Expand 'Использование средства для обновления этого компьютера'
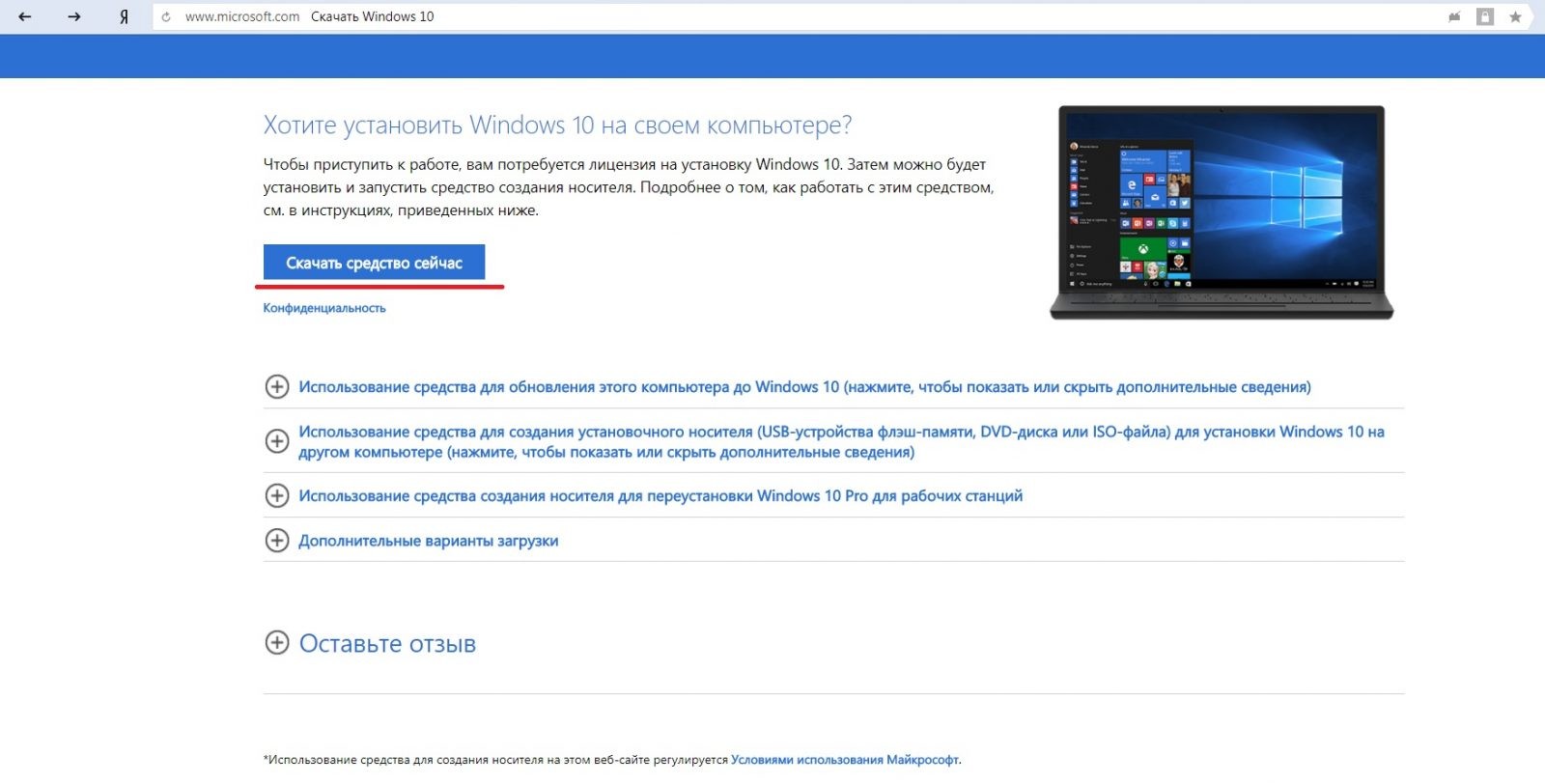1545x784 pixels. point(804,387)
